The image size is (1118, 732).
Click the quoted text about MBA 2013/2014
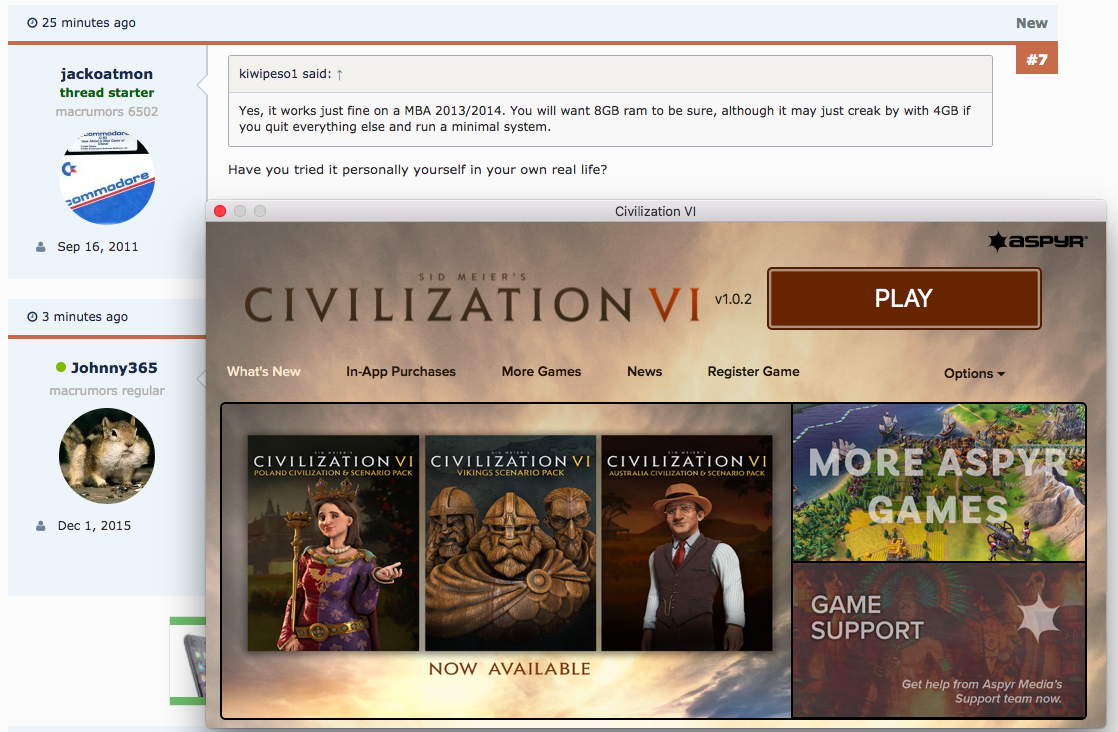(605, 118)
